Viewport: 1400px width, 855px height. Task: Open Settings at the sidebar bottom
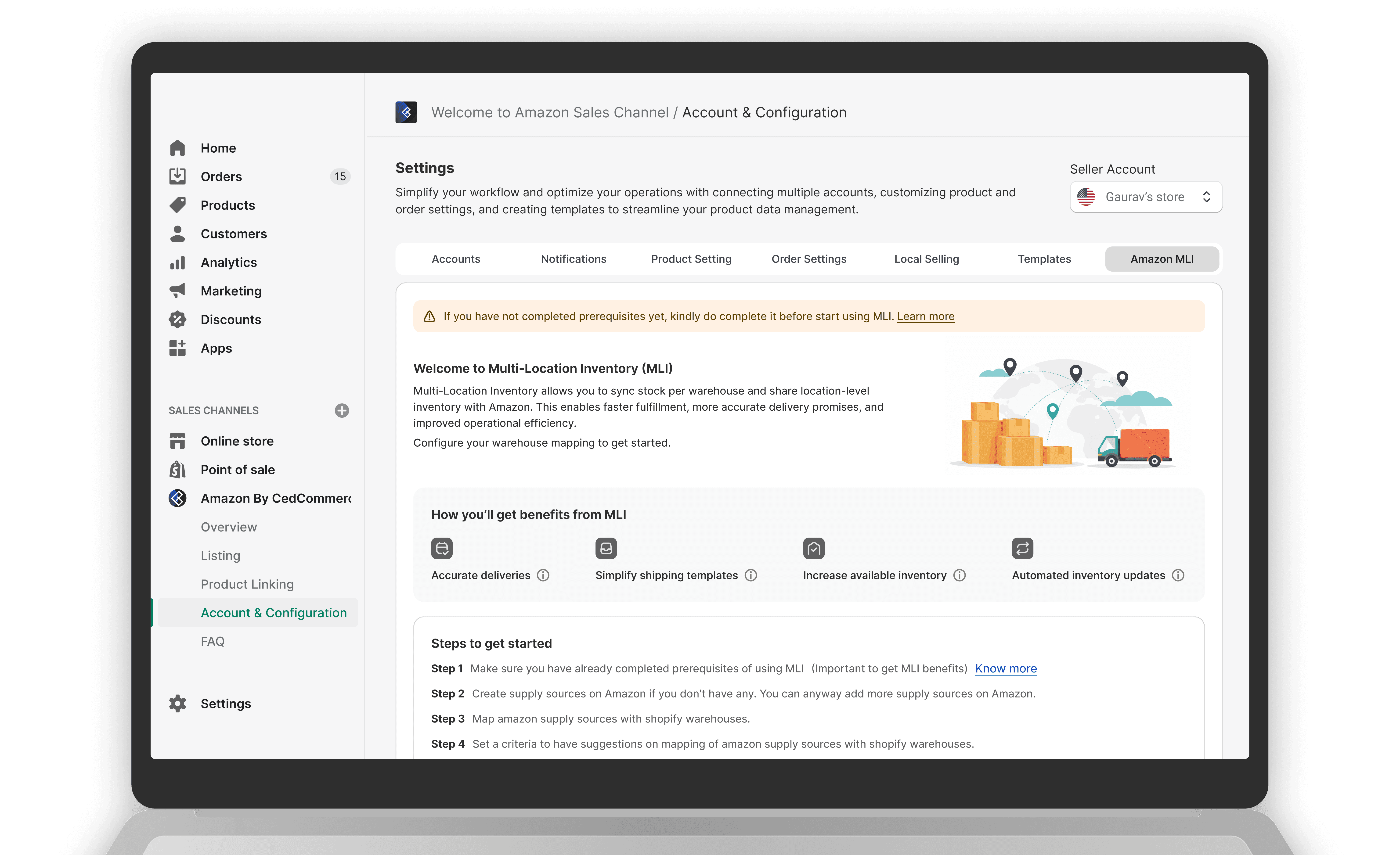[x=226, y=703]
